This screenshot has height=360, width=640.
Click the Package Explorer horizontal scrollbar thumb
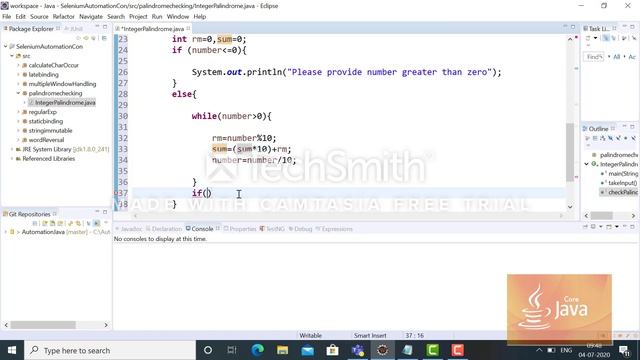point(43,325)
